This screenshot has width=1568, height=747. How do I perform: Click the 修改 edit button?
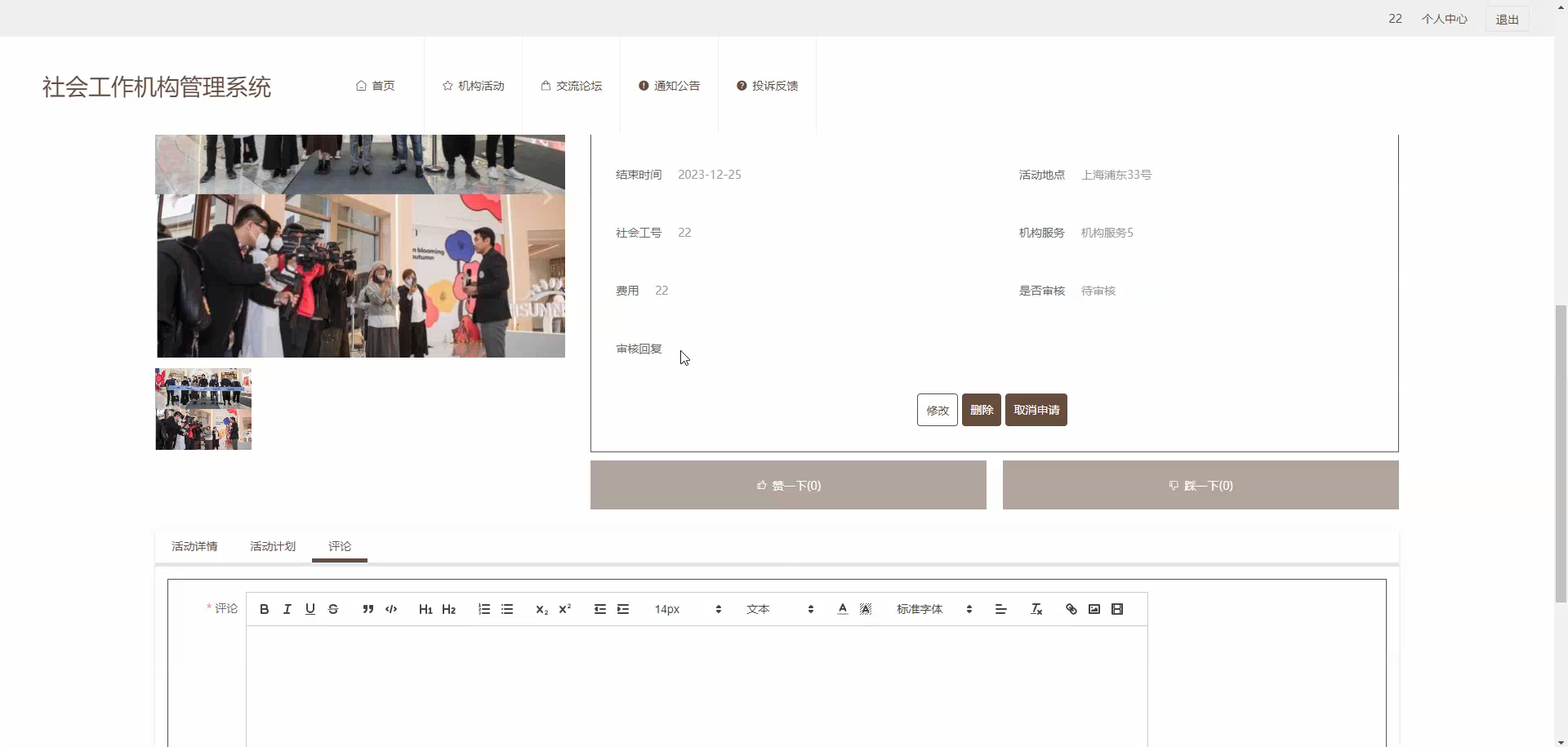coord(938,410)
